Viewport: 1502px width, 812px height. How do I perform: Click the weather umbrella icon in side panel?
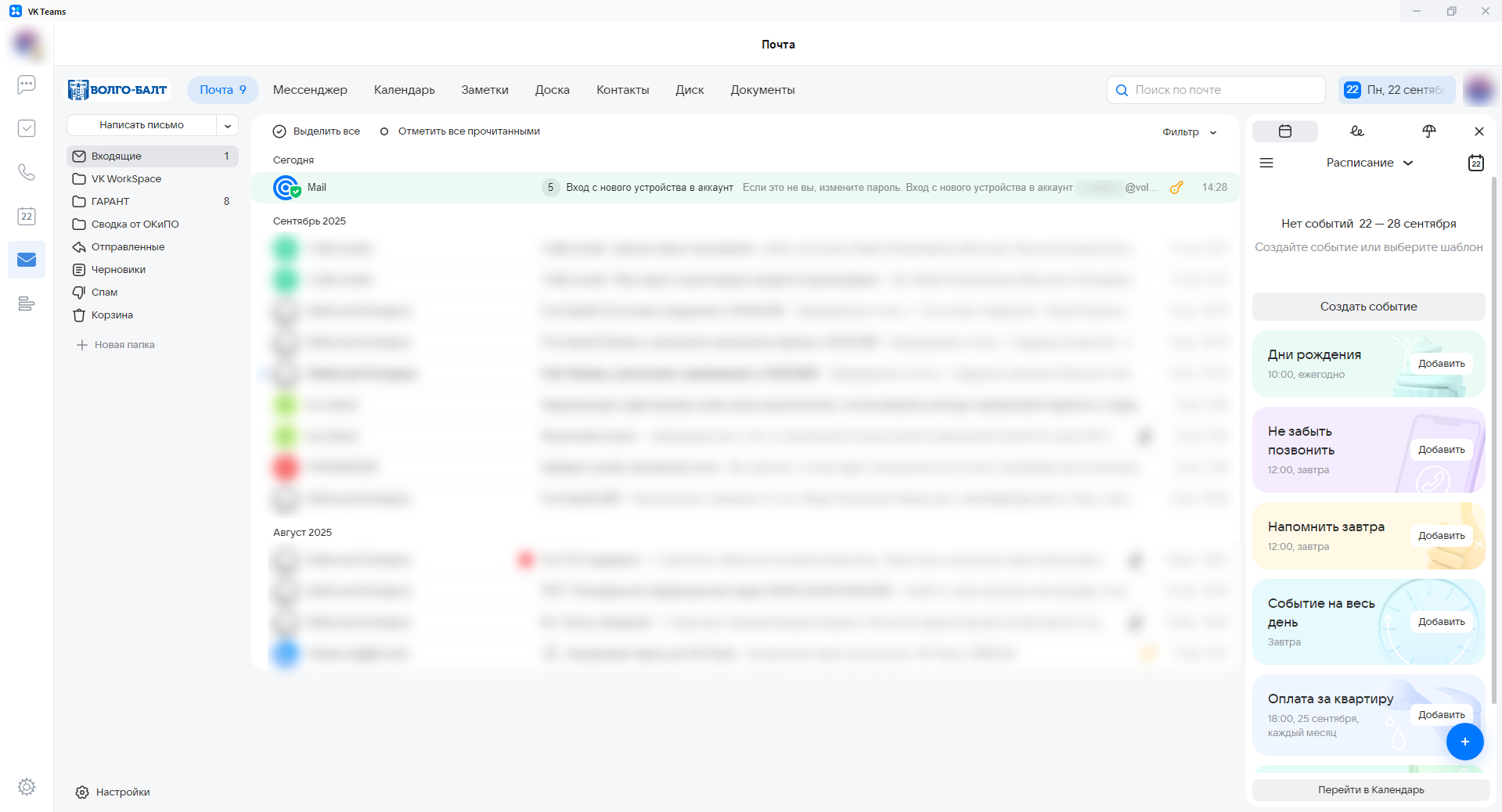[x=1428, y=131]
